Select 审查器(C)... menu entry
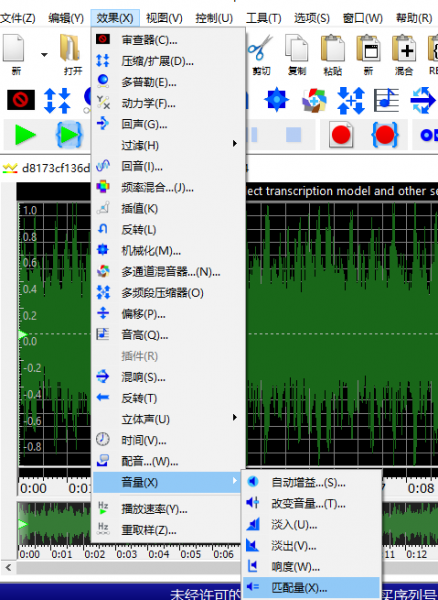438x600 pixels. click(168, 40)
